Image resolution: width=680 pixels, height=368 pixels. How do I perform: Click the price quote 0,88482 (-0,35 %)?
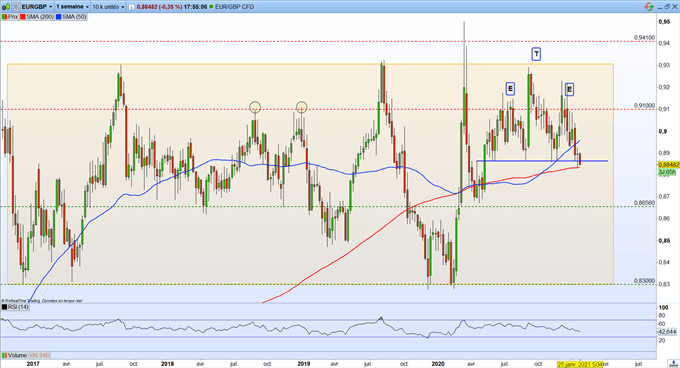(x=159, y=7)
